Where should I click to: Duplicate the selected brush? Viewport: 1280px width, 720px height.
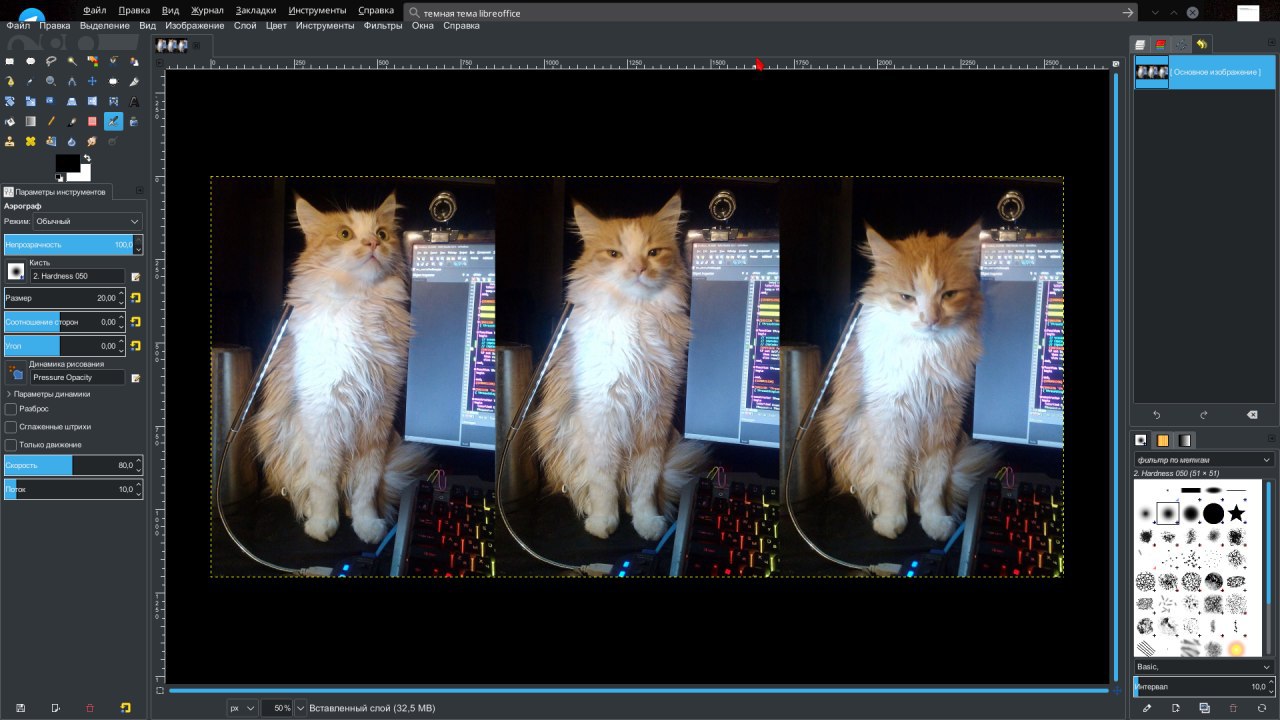click(1204, 708)
